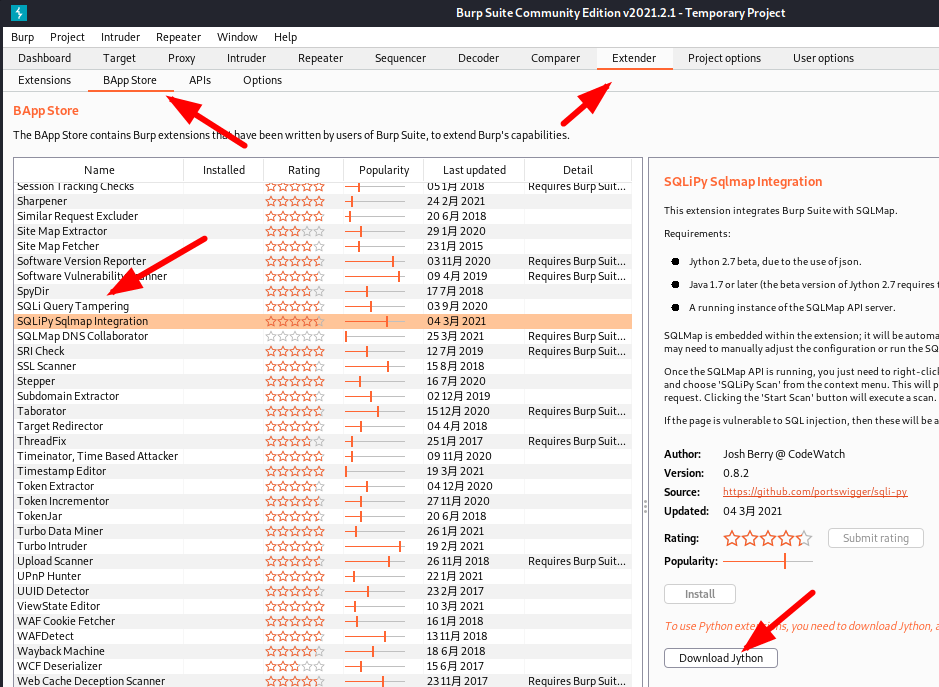Click the Burp Suite lightning logo icon

[x=19, y=12]
